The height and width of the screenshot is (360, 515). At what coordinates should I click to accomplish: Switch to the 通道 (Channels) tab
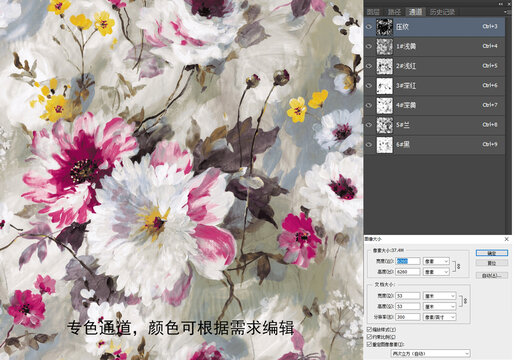click(415, 12)
